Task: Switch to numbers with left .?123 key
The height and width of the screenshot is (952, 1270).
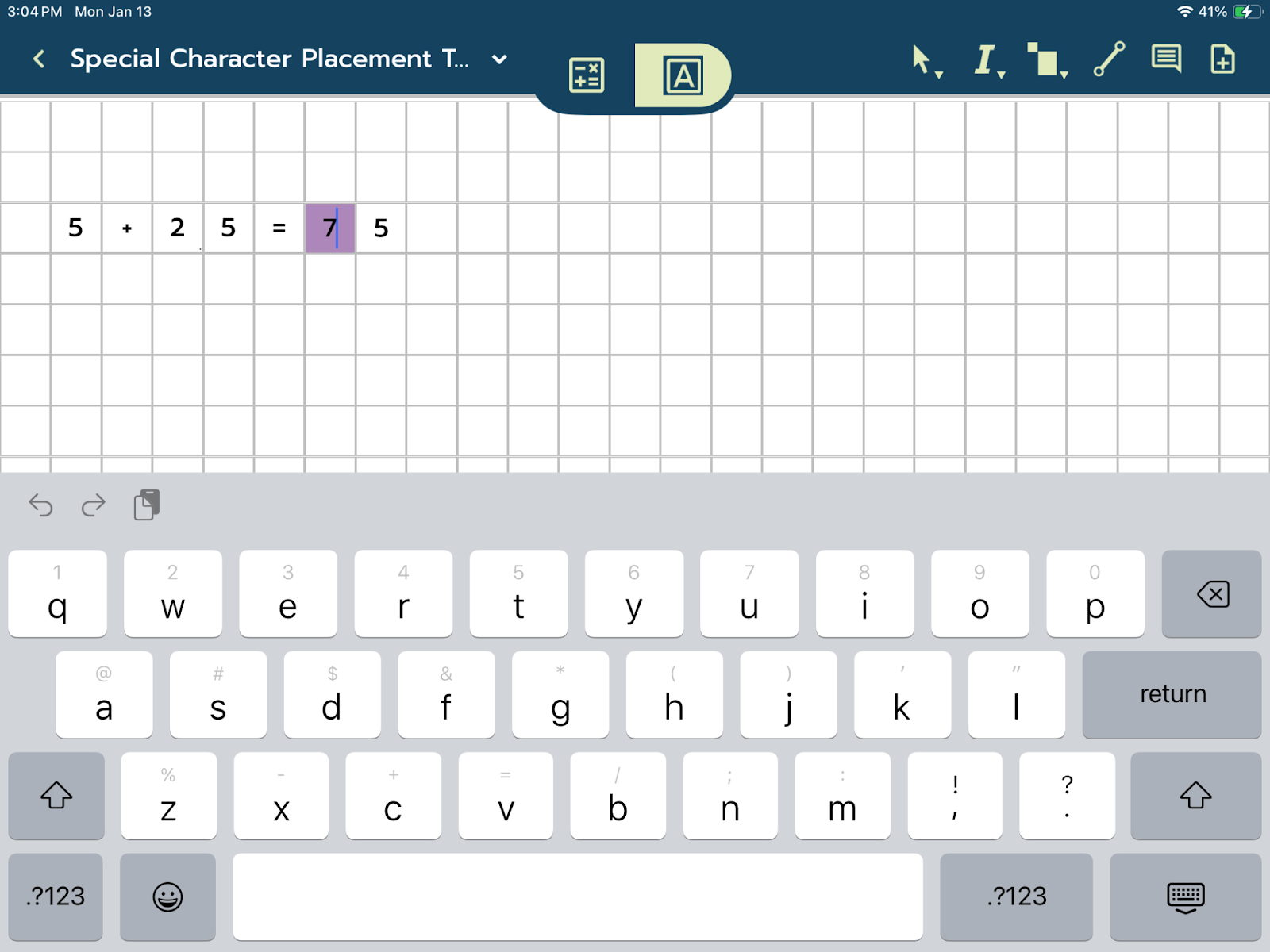Action: click(56, 896)
